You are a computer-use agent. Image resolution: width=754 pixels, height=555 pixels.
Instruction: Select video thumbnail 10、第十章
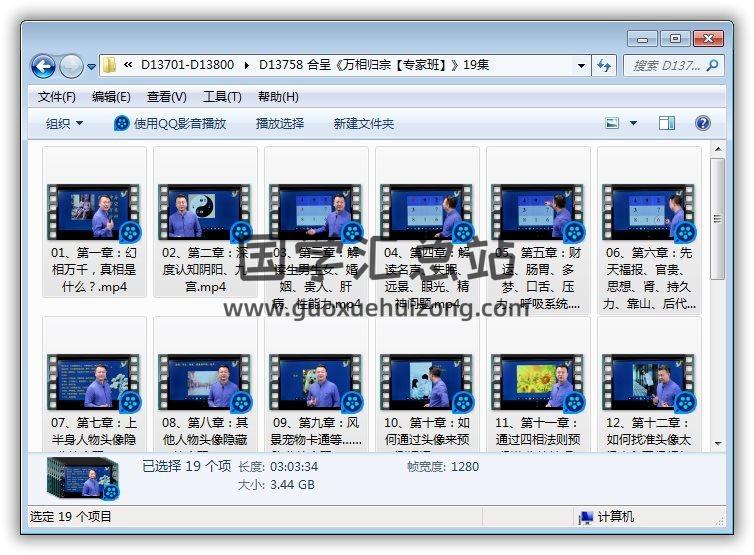click(427, 382)
